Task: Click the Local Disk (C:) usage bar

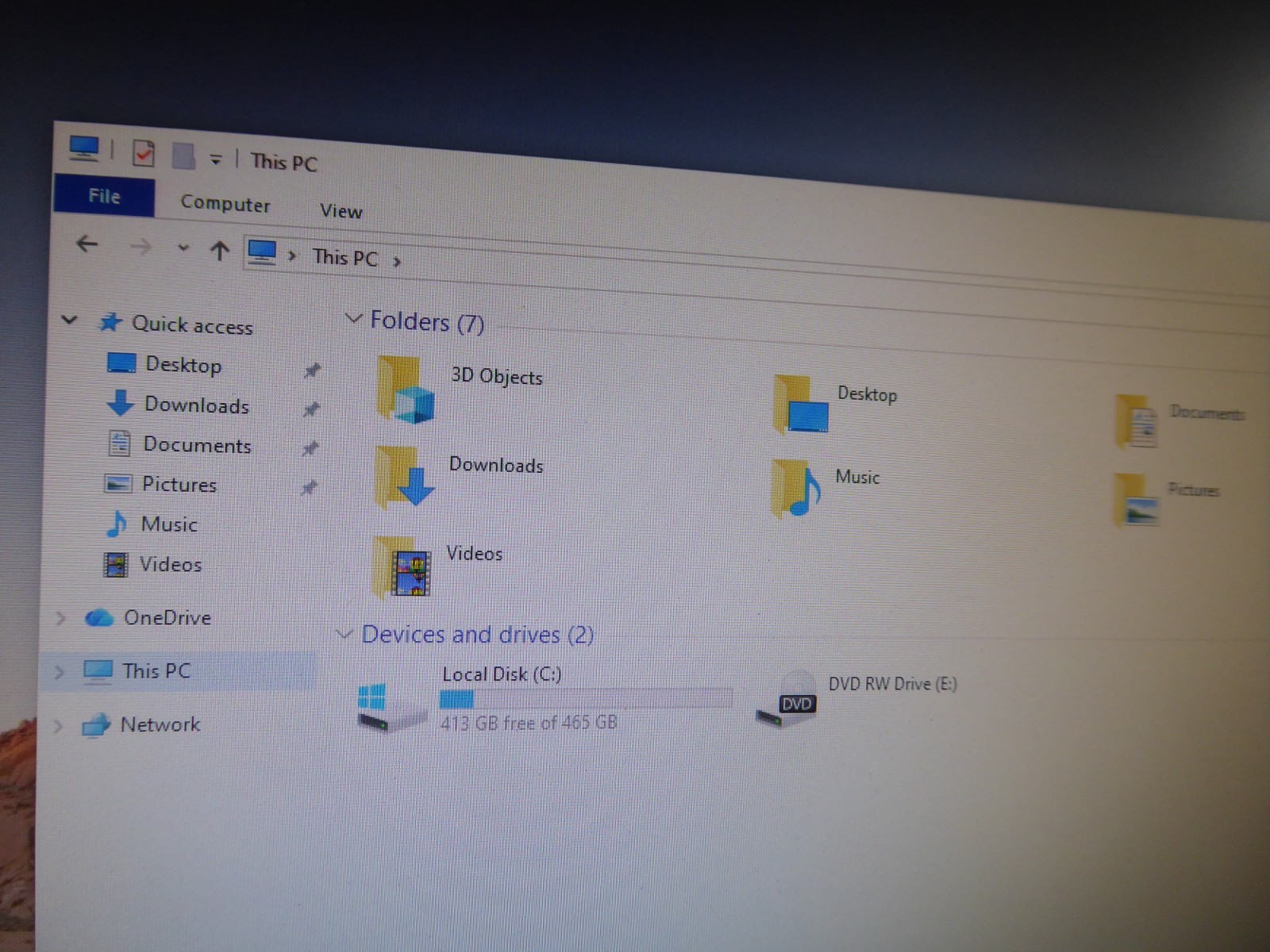Action: click(586, 699)
